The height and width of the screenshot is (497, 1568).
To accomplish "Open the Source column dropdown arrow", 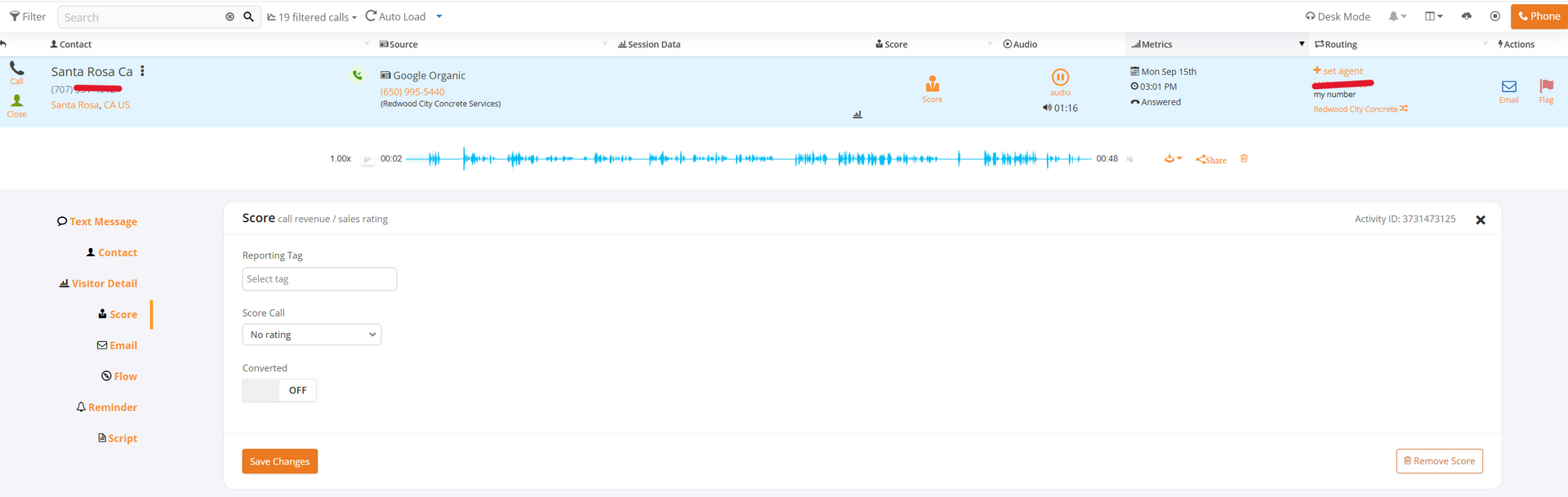I will pos(605,44).
